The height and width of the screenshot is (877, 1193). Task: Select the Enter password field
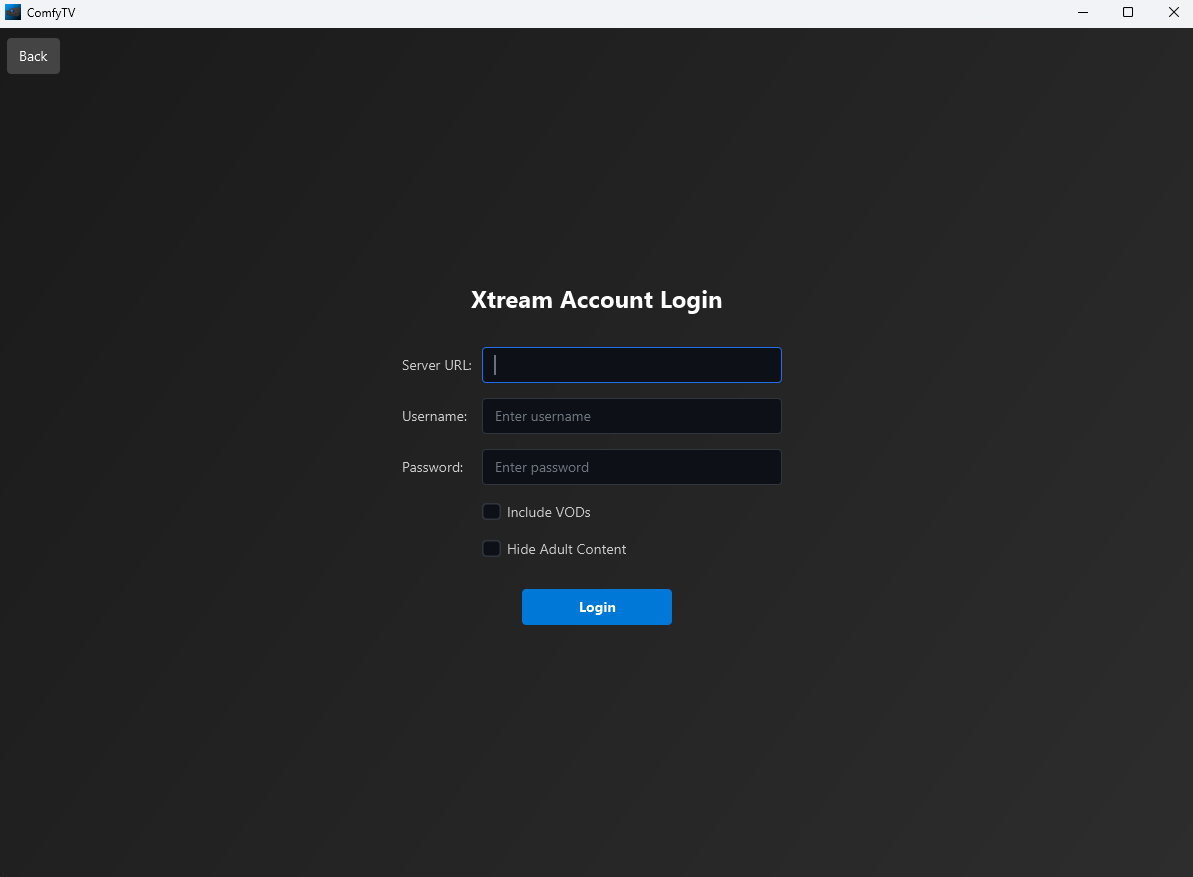pyautogui.click(x=631, y=467)
